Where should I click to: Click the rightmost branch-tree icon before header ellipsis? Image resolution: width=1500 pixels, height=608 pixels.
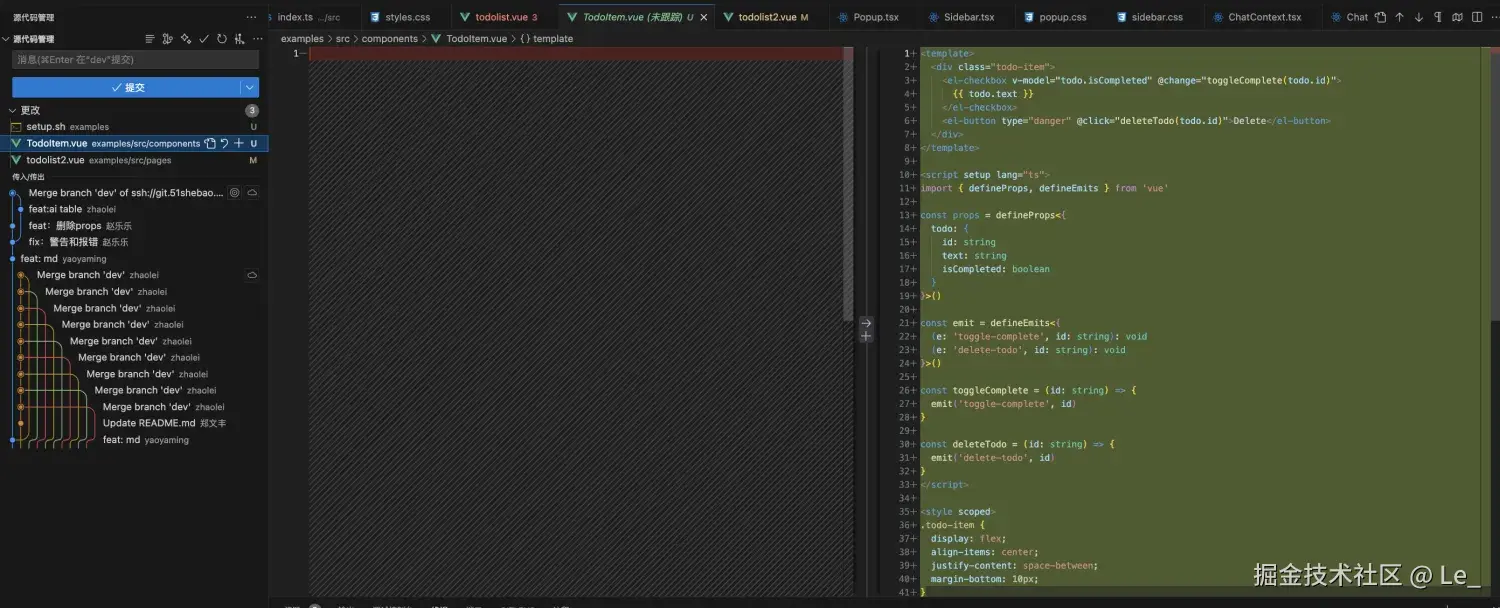(238, 39)
